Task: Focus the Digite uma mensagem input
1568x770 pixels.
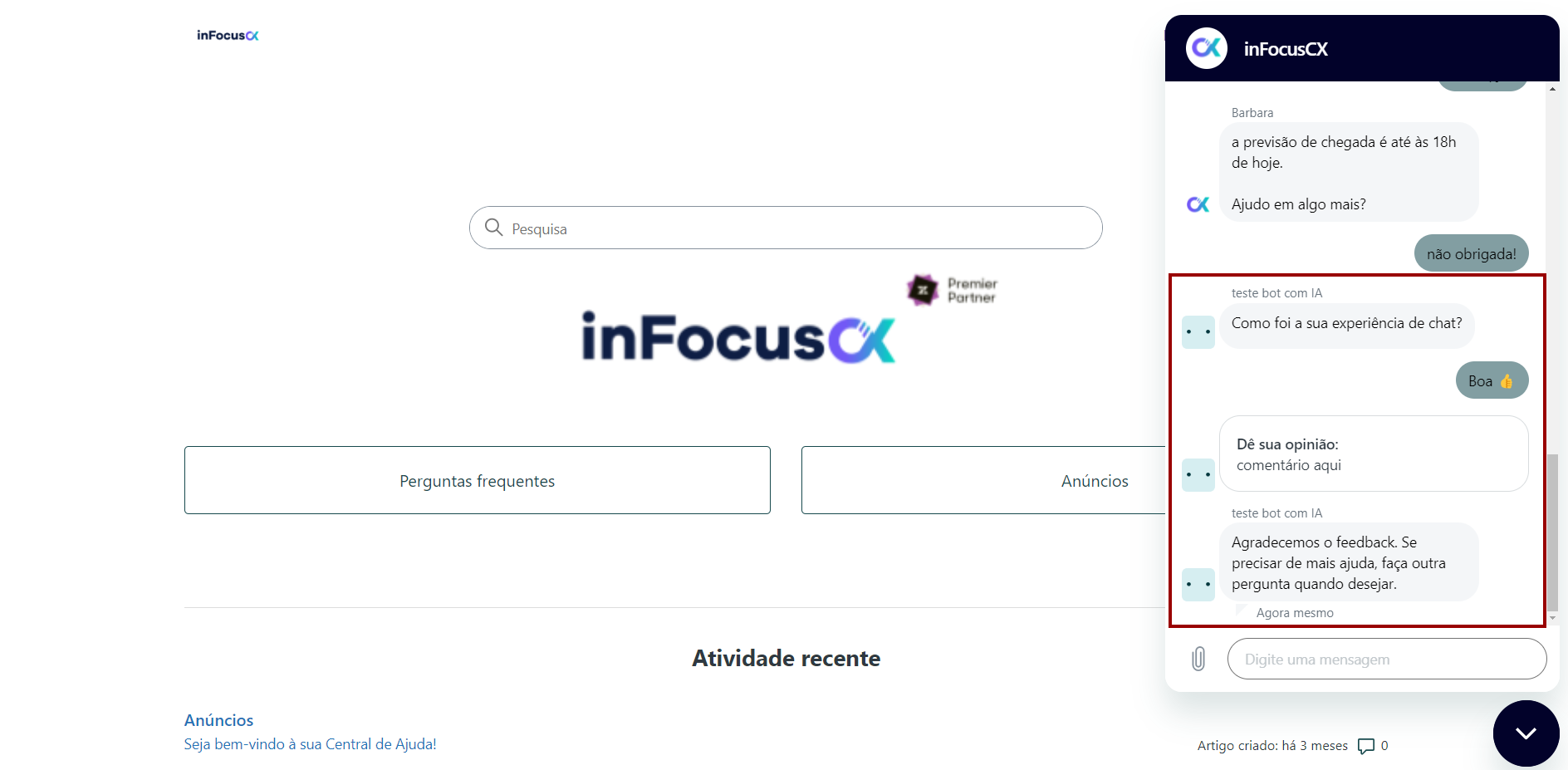Action: (x=1387, y=659)
